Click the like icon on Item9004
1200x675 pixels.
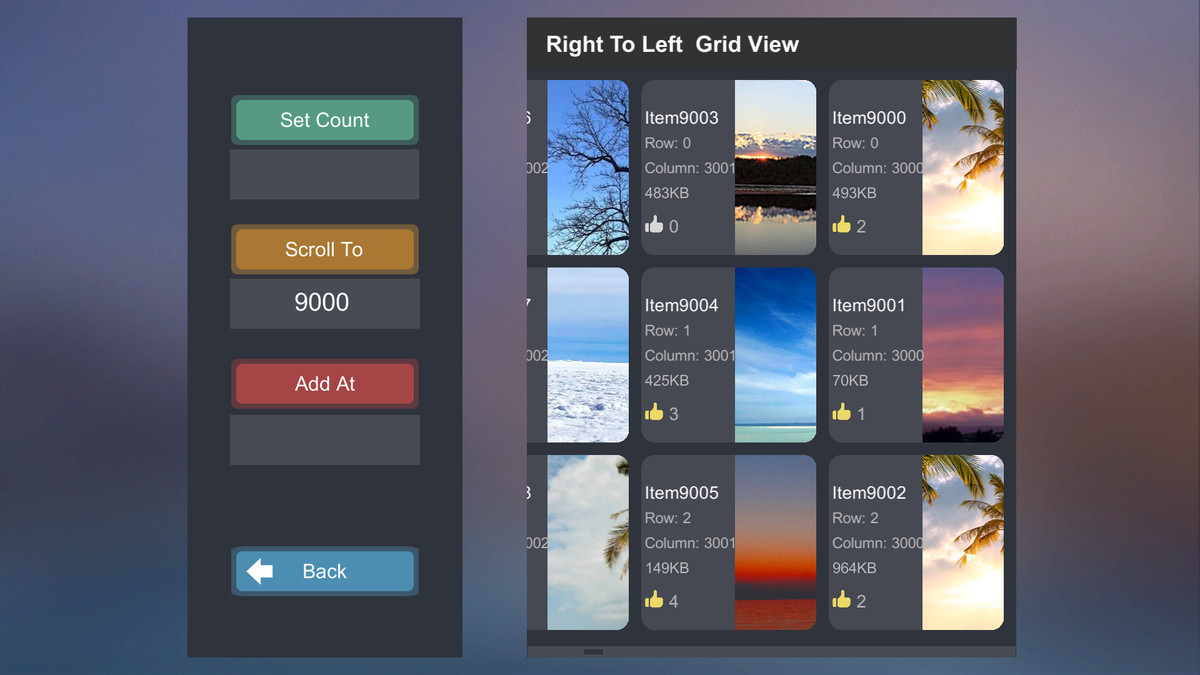tap(655, 412)
